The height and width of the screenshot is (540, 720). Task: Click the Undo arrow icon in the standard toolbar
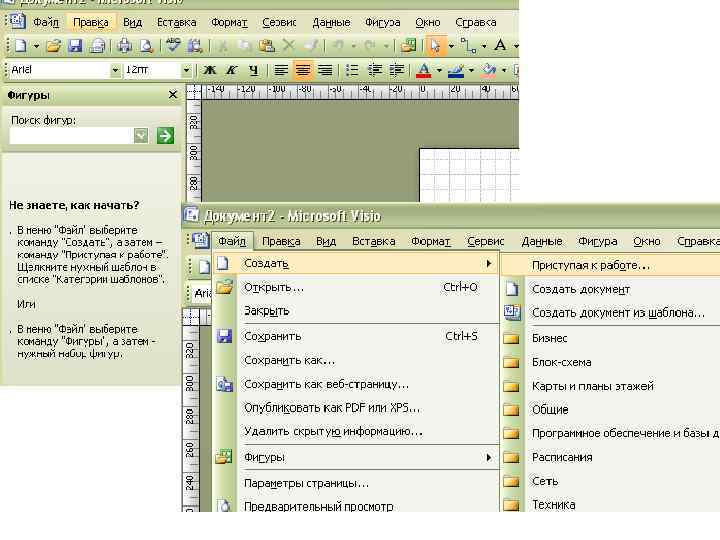[338, 45]
